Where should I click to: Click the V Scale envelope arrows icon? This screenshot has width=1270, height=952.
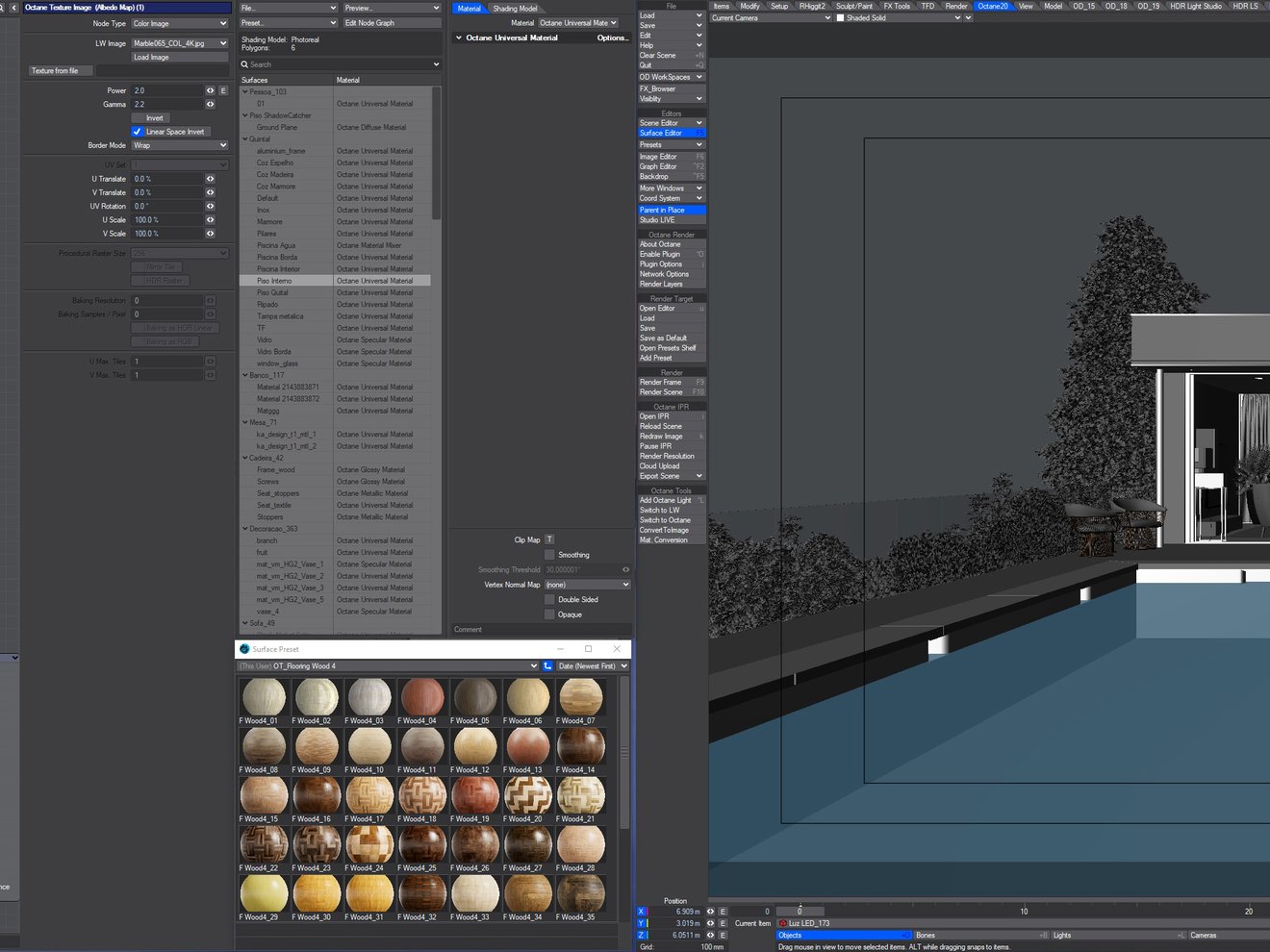210,234
